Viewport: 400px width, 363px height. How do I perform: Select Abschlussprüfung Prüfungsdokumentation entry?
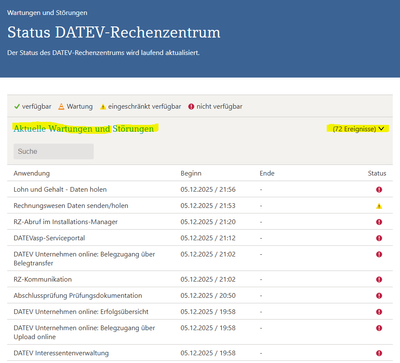click(78, 296)
